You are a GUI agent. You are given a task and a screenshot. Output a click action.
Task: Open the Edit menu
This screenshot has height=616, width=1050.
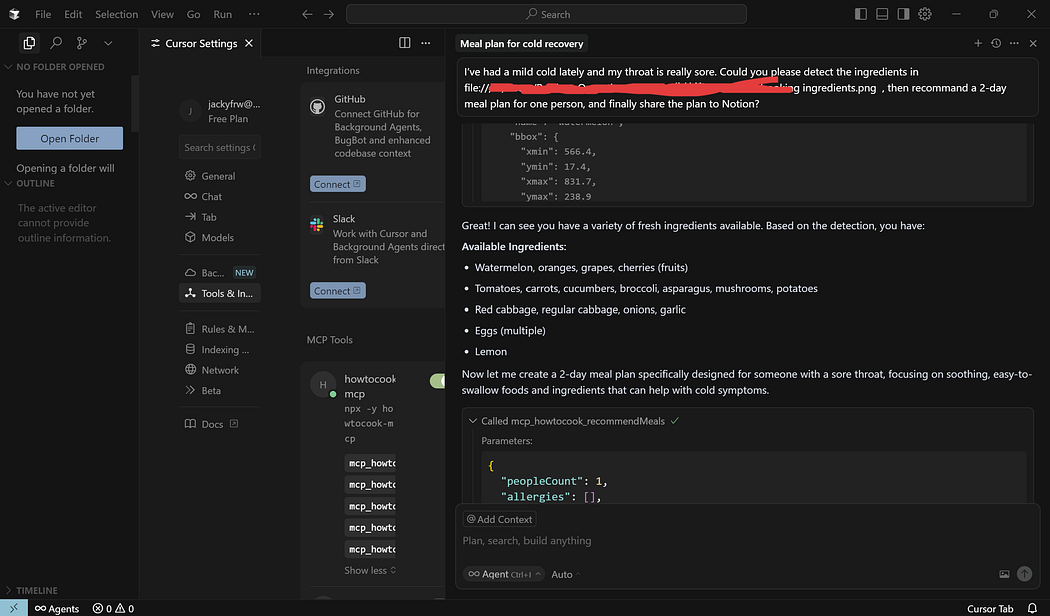coord(73,14)
